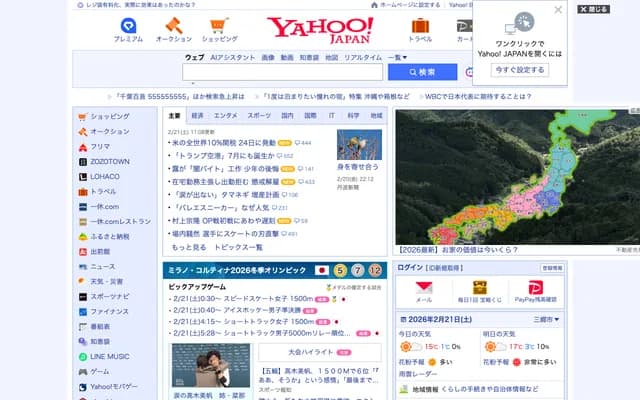Image resolution: width=640 pixels, height=400 pixels.
Task: Switch search to リアルタイム
Action: [x=363, y=58]
